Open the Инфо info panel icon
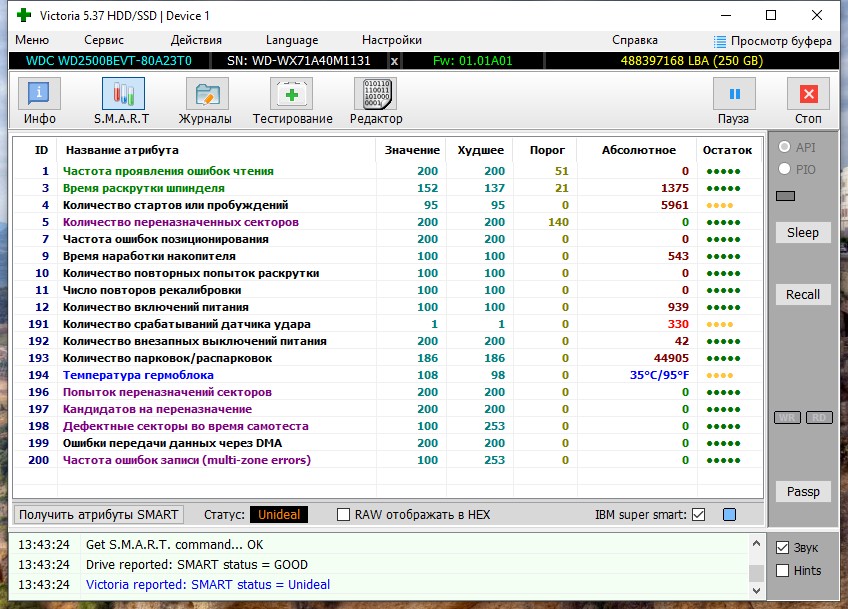The width and height of the screenshot is (848, 609). click(39, 94)
